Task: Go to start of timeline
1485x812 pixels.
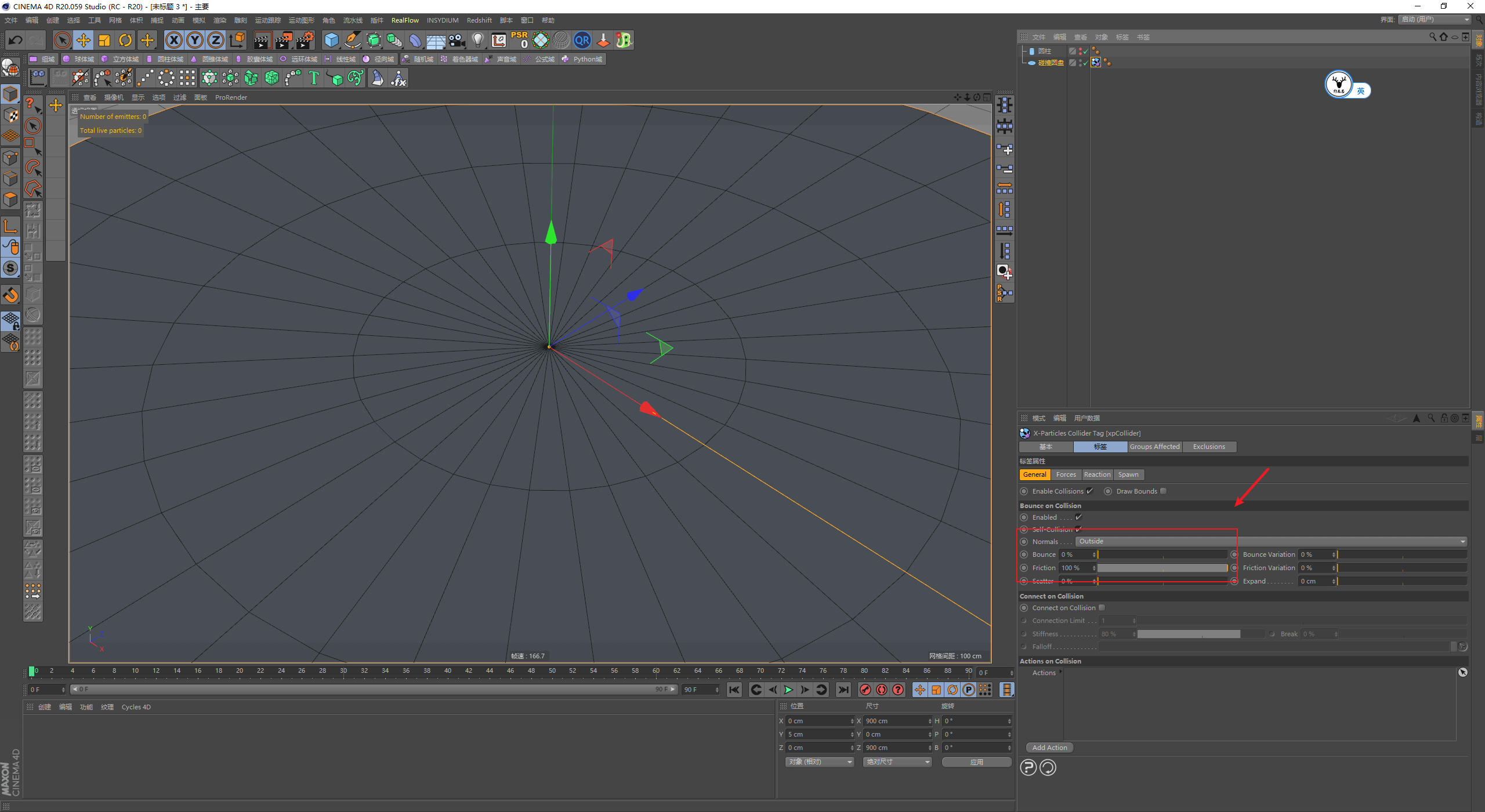Action: tap(734, 690)
